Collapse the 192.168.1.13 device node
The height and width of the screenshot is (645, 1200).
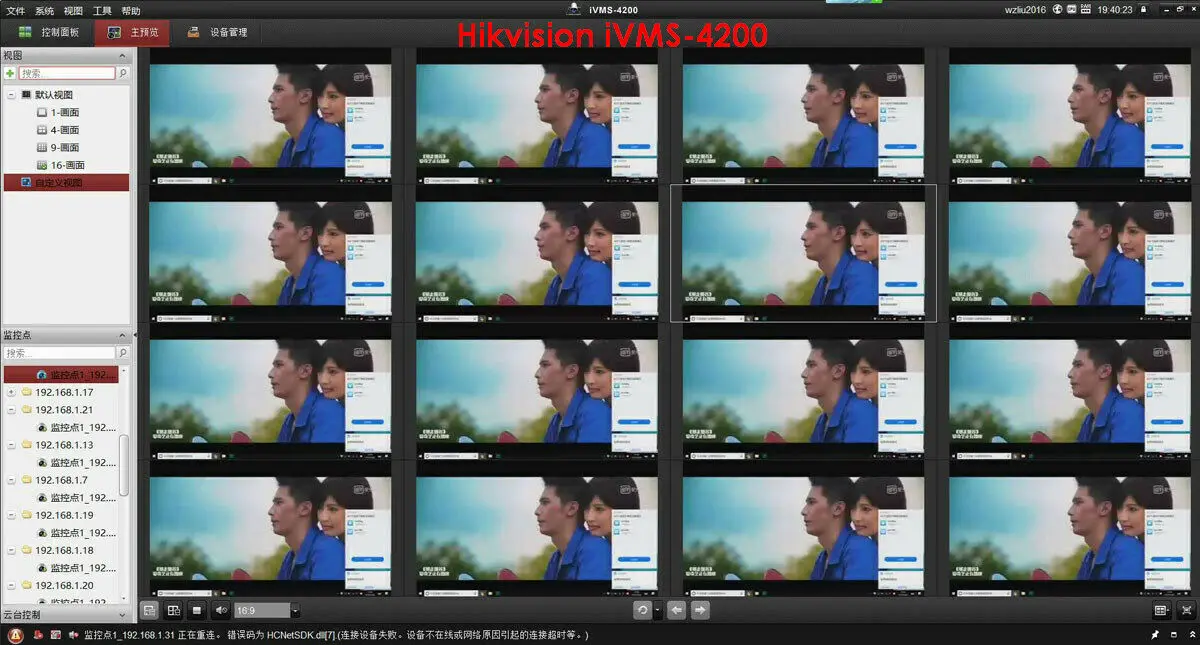point(11,445)
